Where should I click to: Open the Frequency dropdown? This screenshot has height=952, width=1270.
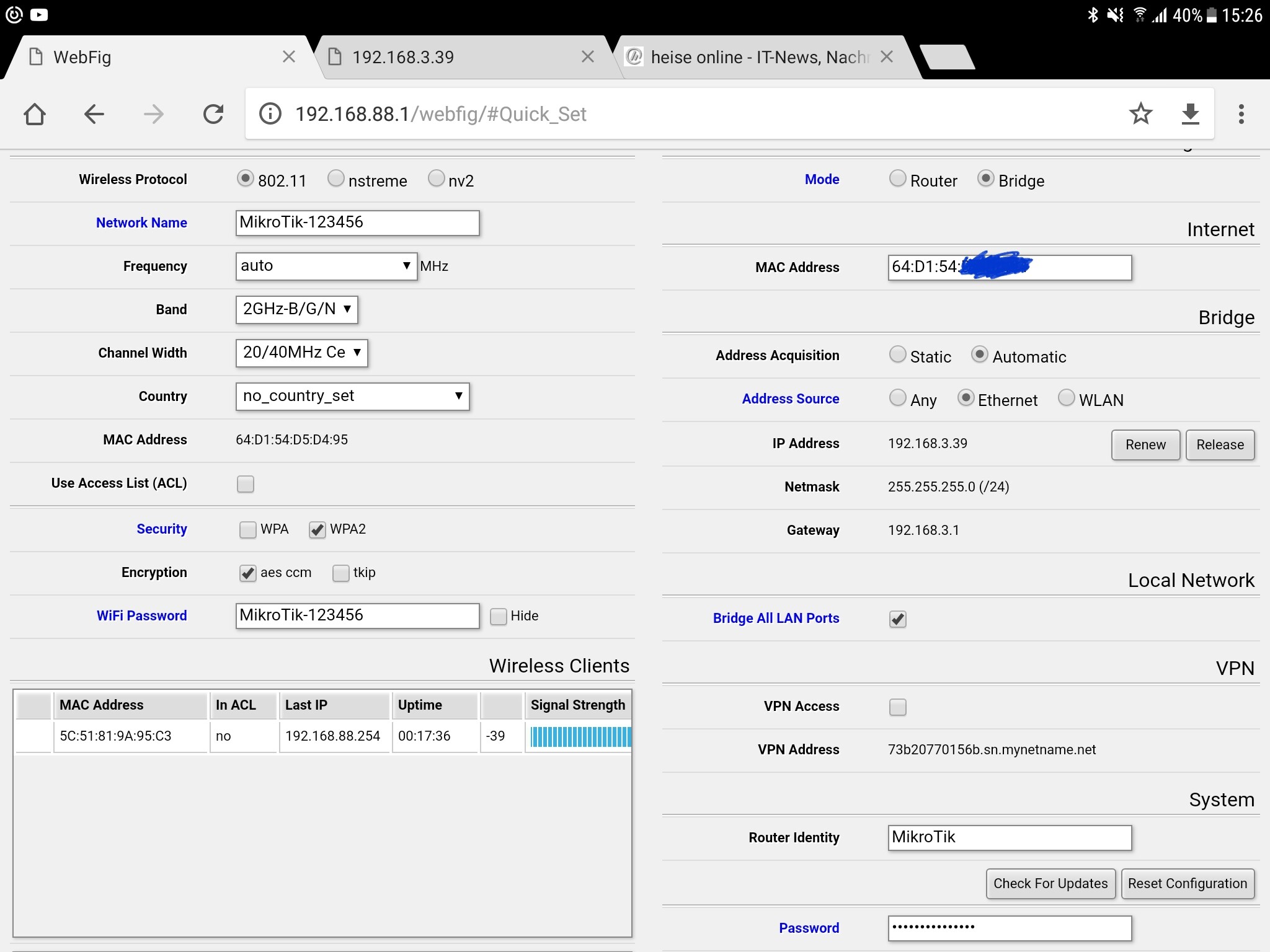(326, 267)
